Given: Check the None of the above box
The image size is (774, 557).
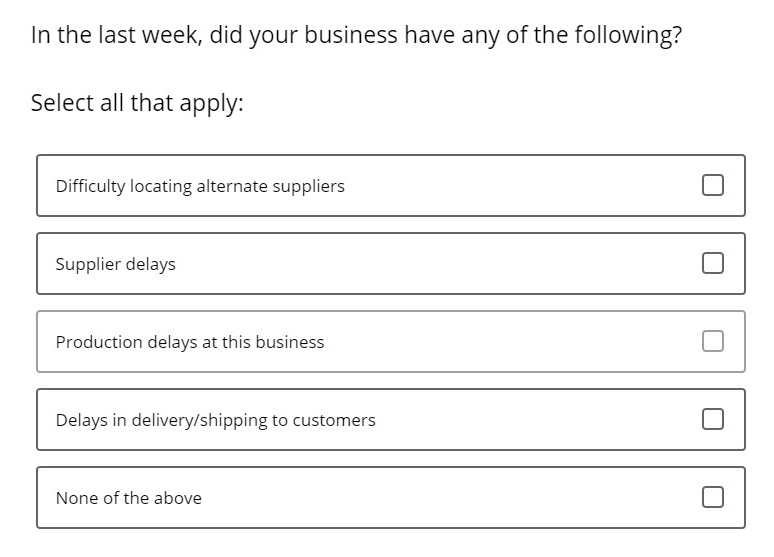Looking at the screenshot, I should [x=713, y=497].
